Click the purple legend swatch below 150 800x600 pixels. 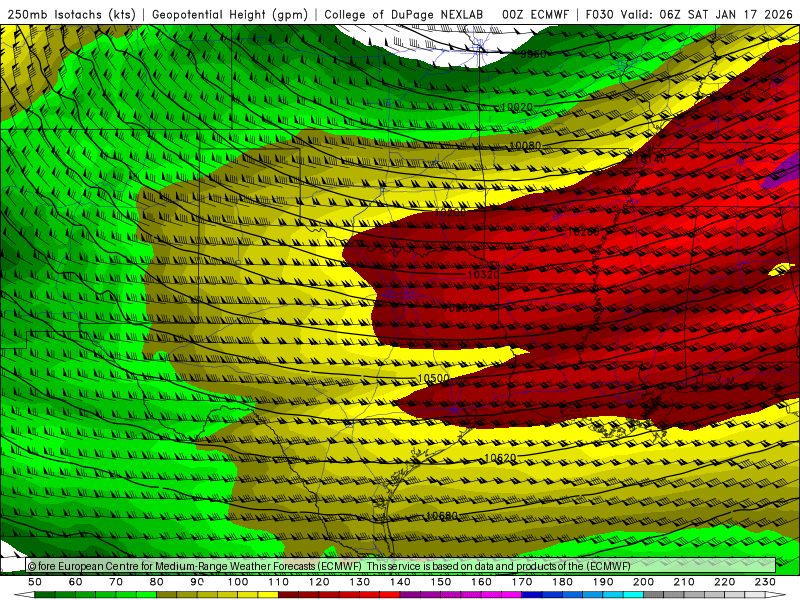[x=431, y=595]
